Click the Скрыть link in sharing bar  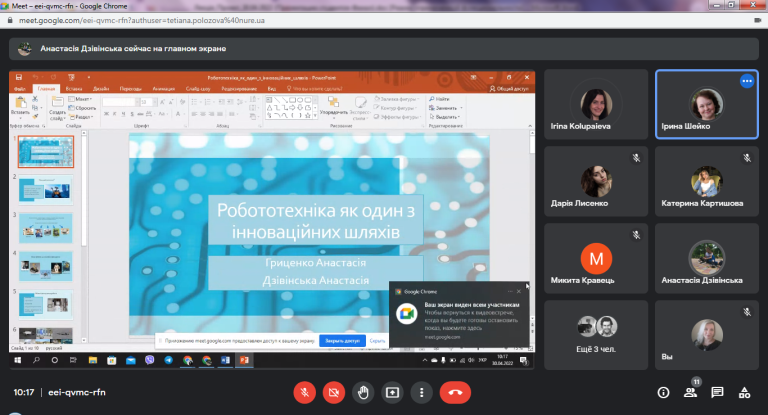click(x=377, y=341)
